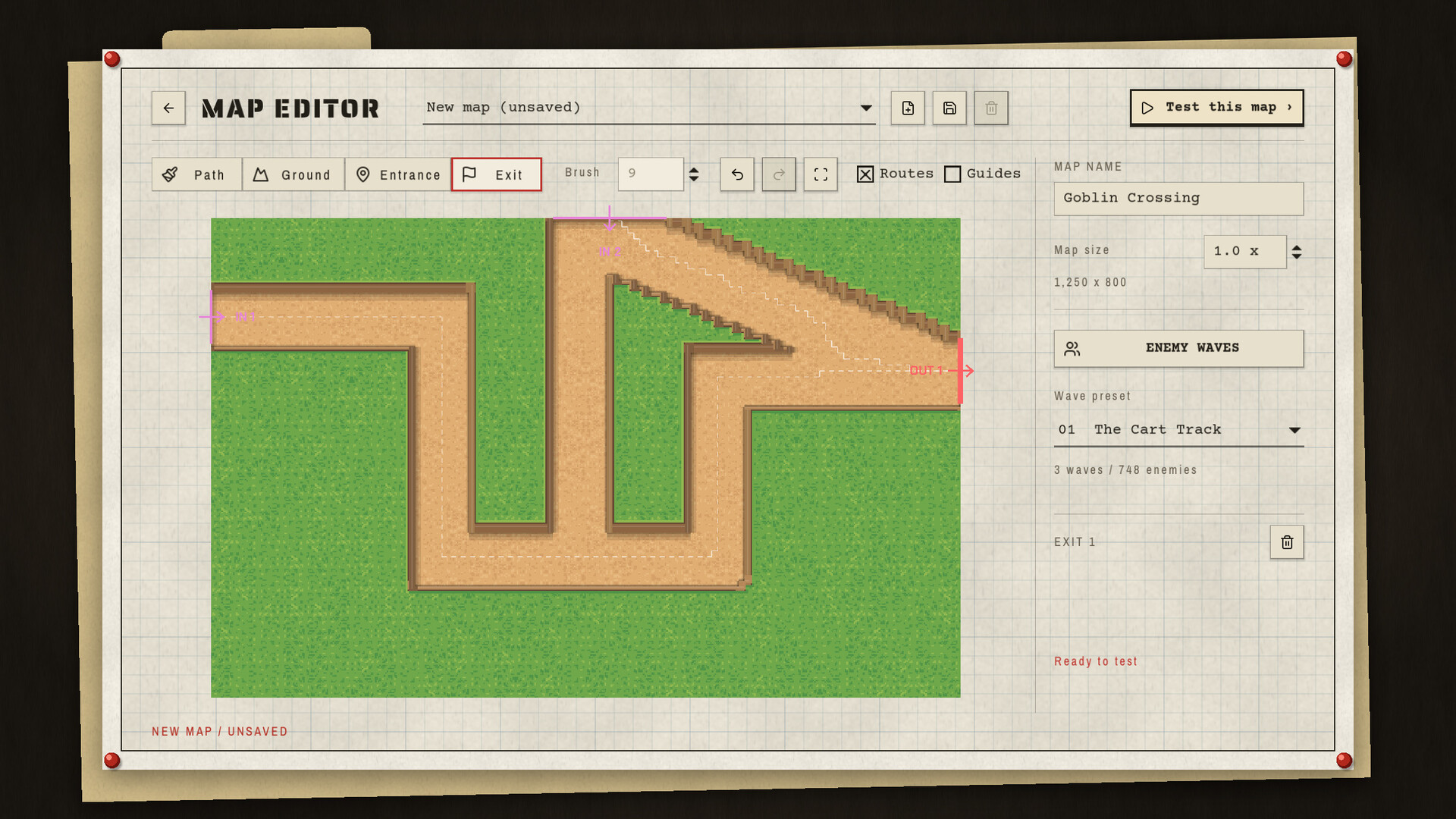
Task: Click Test this map button
Action: pyautogui.click(x=1217, y=108)
